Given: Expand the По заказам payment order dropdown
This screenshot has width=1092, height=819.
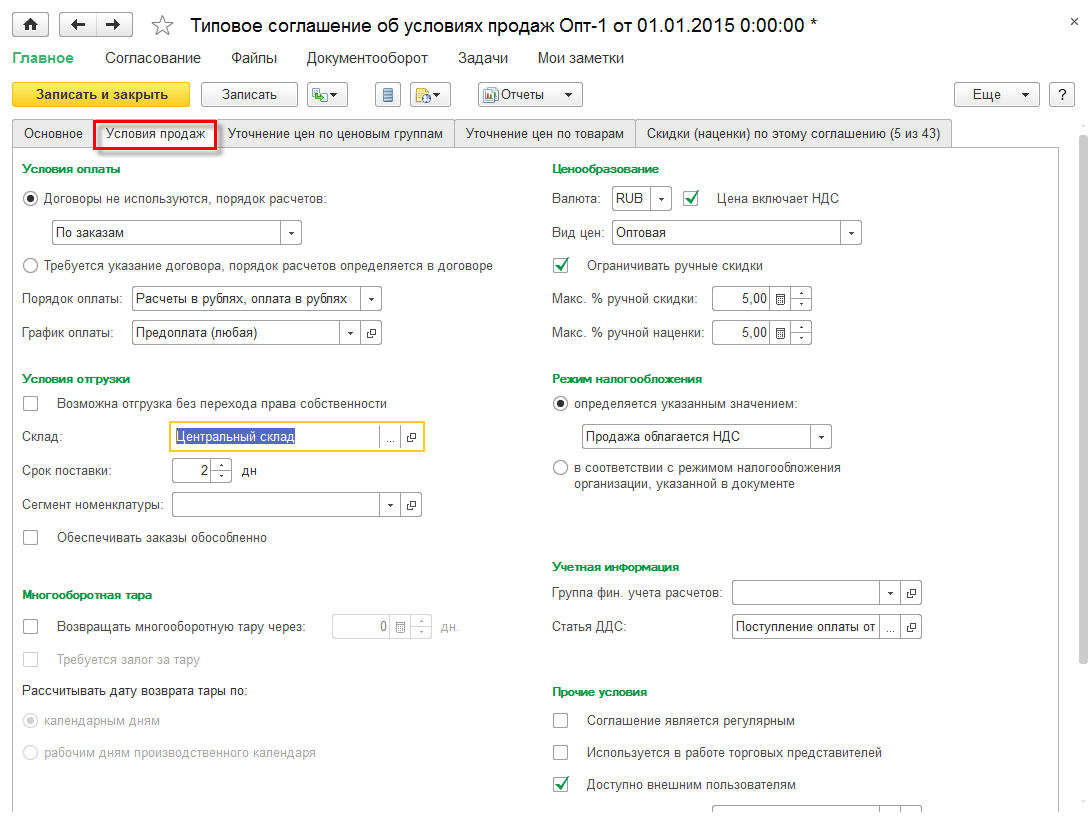Looking at the screenshot, I should [291, 233].
